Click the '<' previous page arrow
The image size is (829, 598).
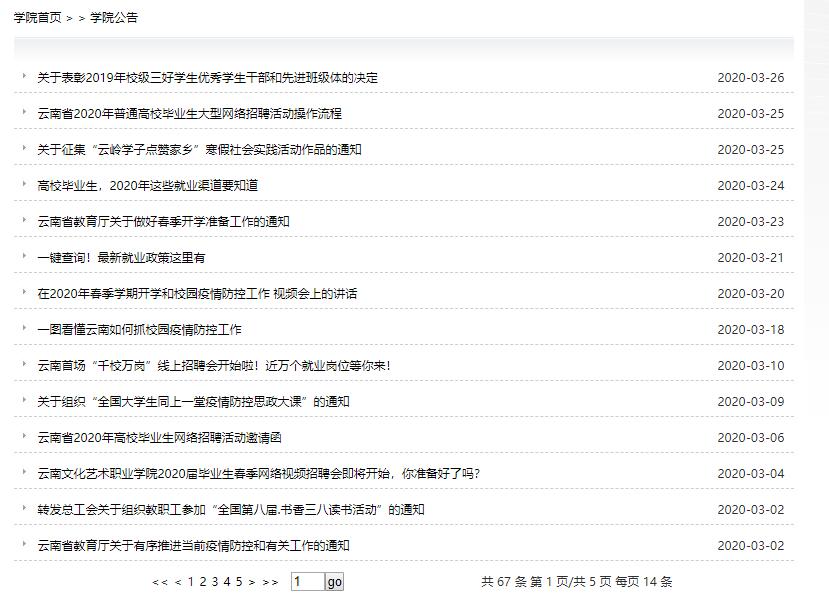[178, 582]
